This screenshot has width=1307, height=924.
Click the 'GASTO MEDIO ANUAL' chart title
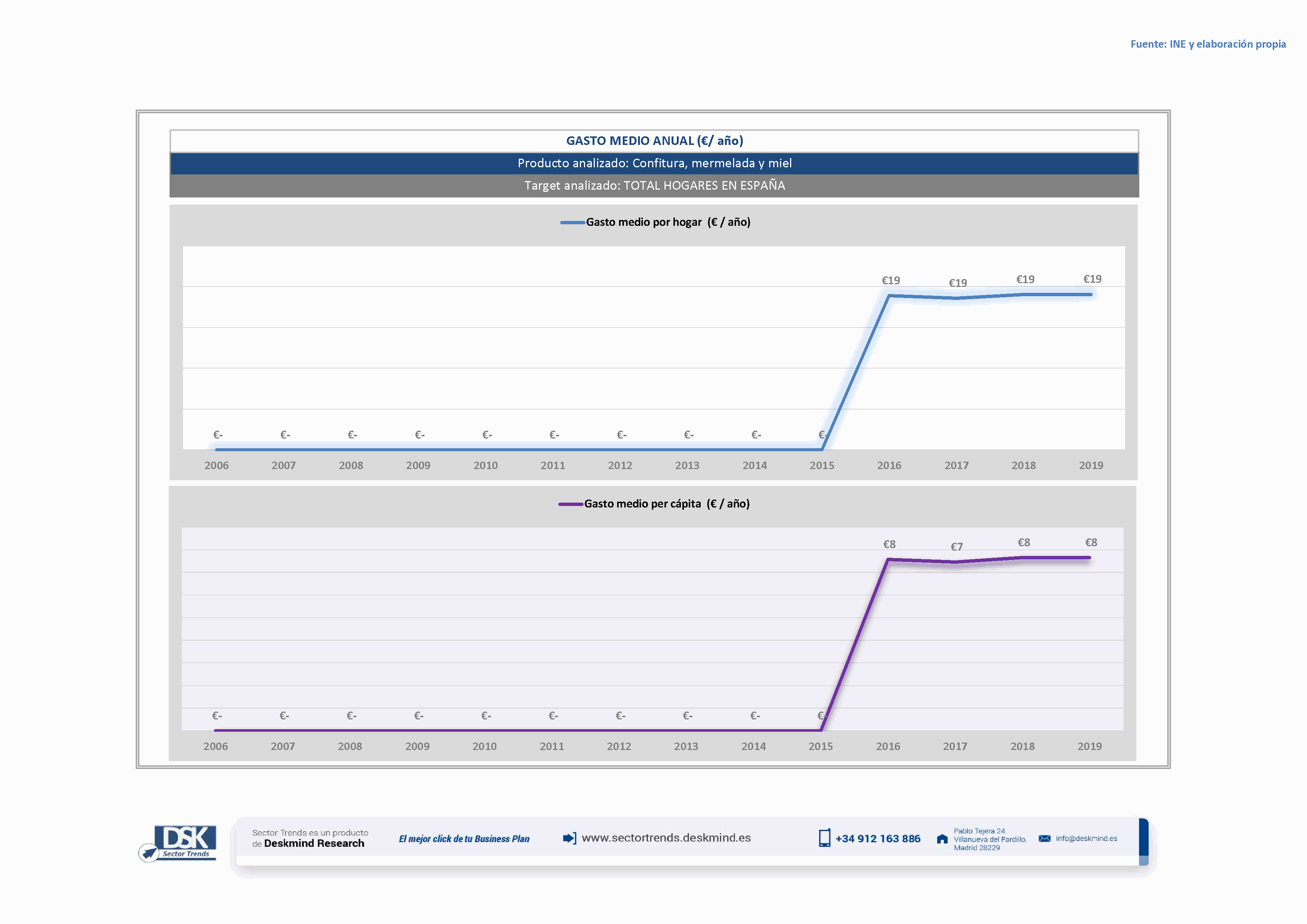(654, 141)
